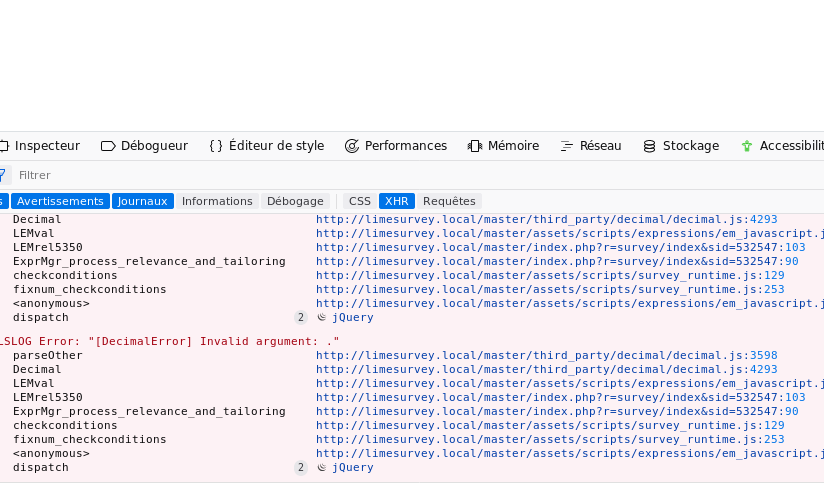Enable the Informations filter

tap(217, 201)
